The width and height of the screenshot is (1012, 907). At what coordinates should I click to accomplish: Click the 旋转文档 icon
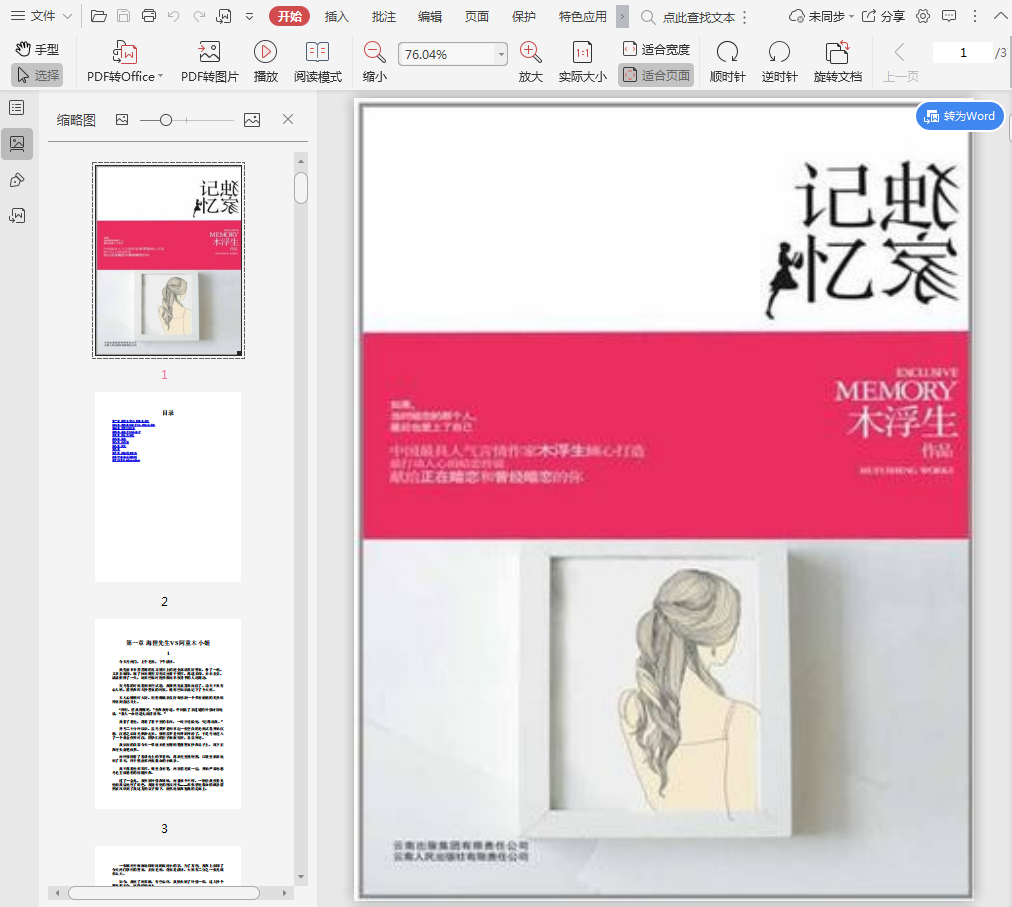point(837,53)
